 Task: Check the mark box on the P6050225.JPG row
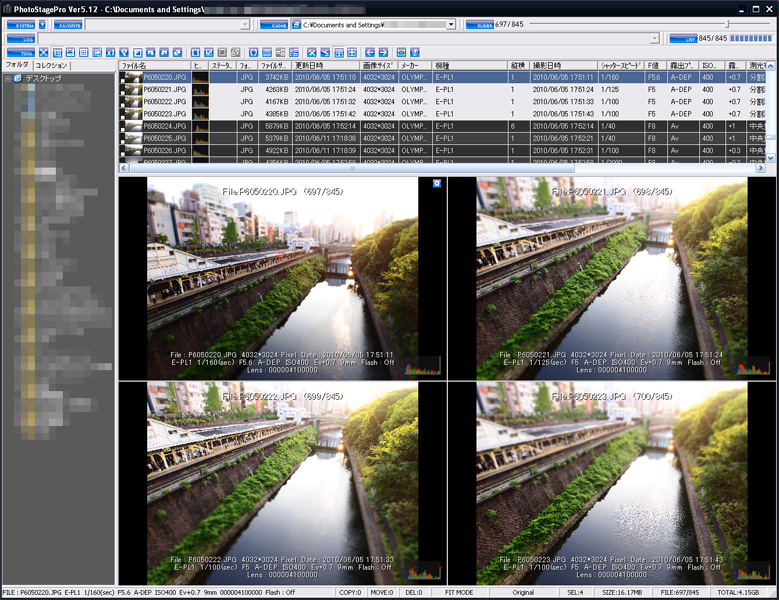pyautogui.click(x=122, y=141)
